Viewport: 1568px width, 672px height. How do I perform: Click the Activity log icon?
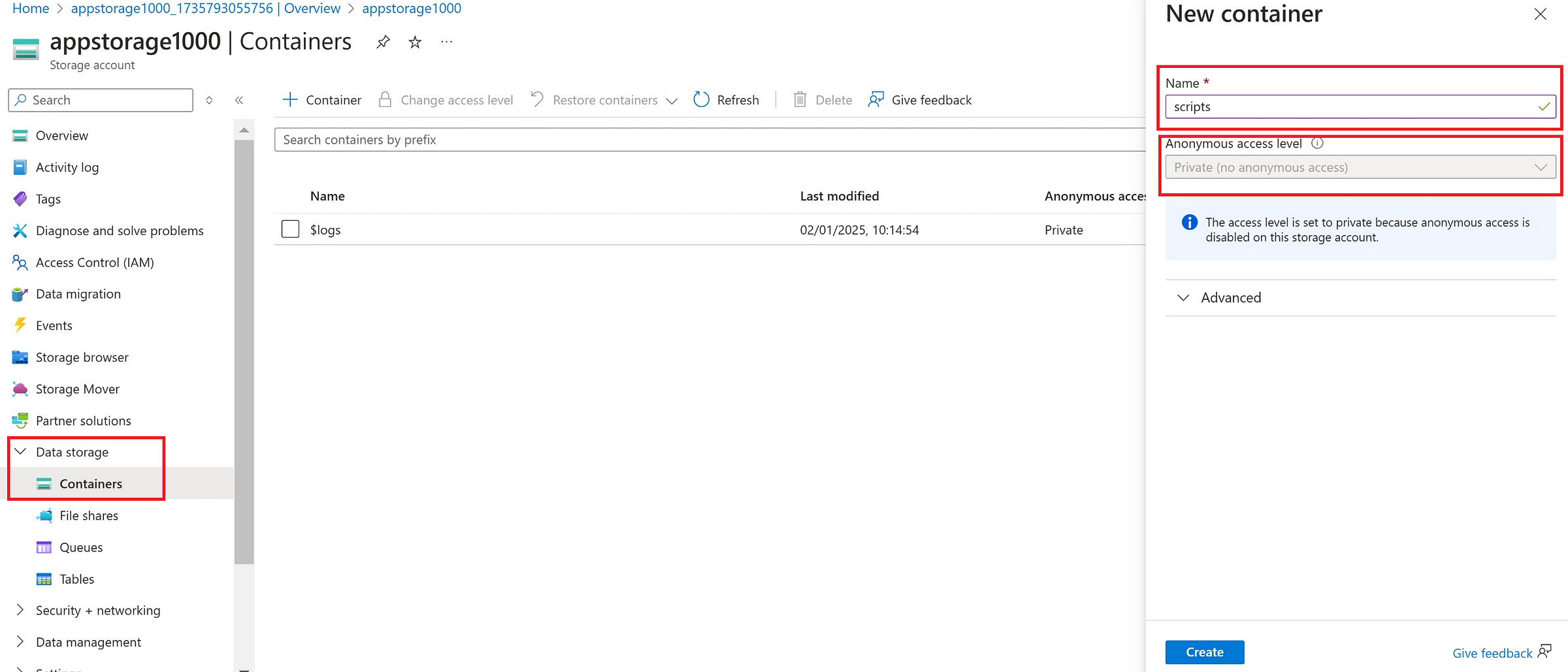coord(20,167)
